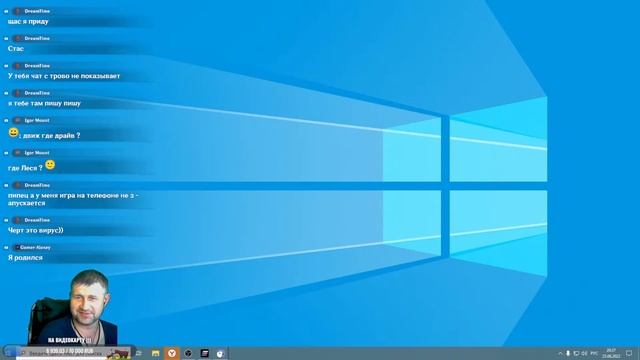Screen dimensions: 640x360
Task: Select message 'пипец а у меня игра на телефоне'
Action: coord(73,199)
